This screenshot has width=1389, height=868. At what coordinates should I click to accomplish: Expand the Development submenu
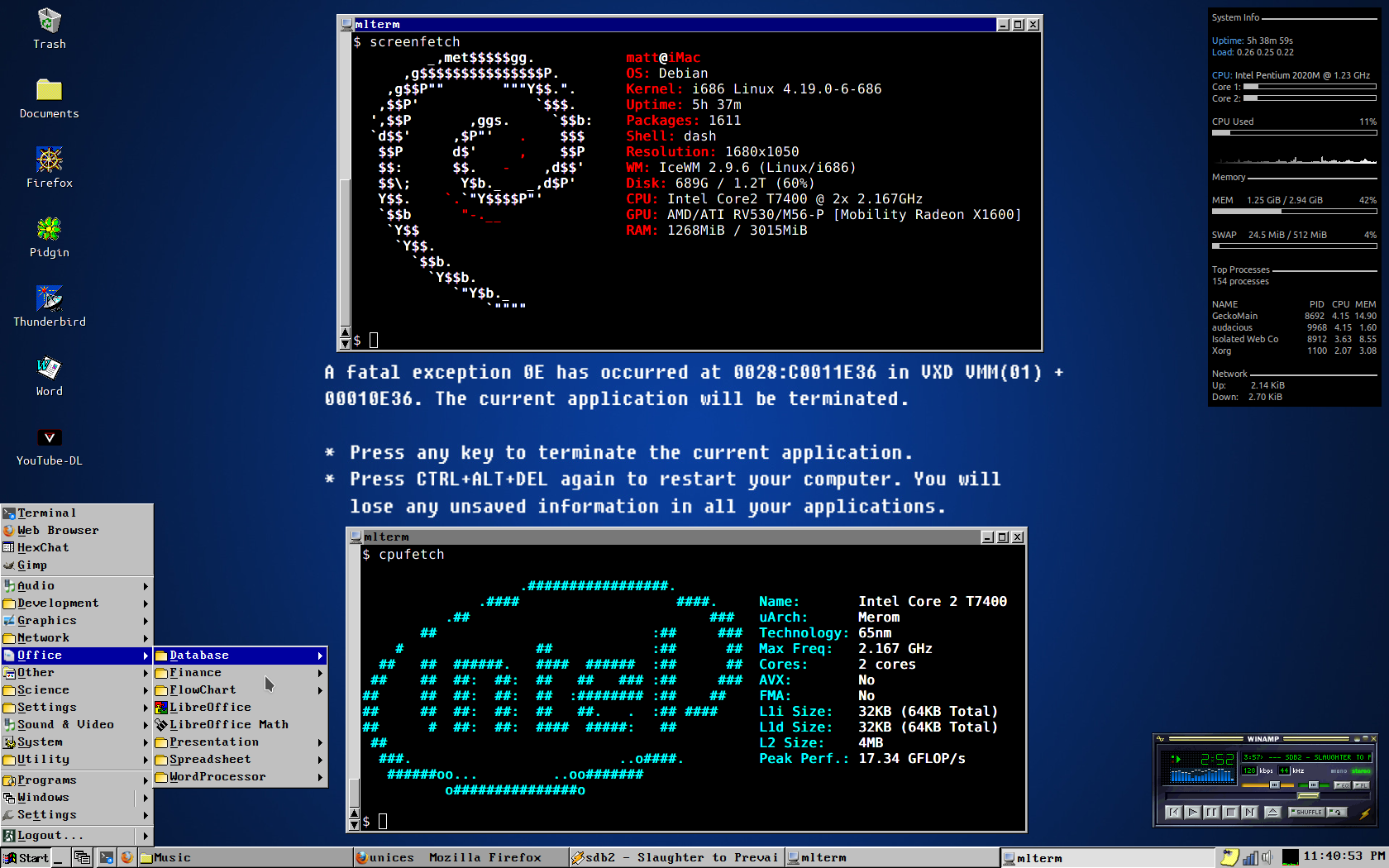[x=77, y=603]
